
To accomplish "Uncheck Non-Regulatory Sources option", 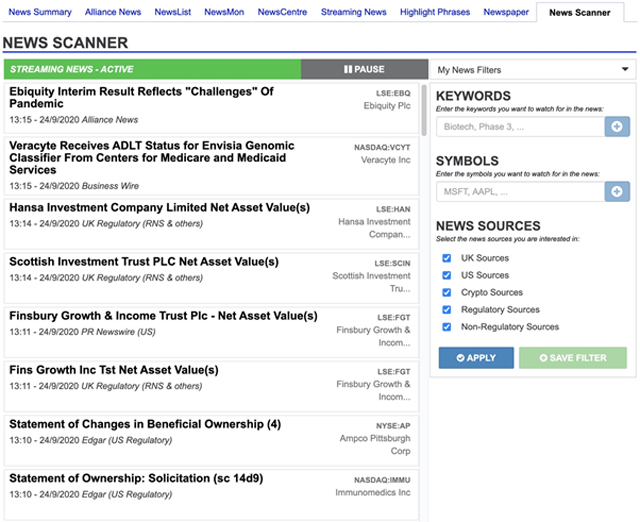I will (446, 327).
